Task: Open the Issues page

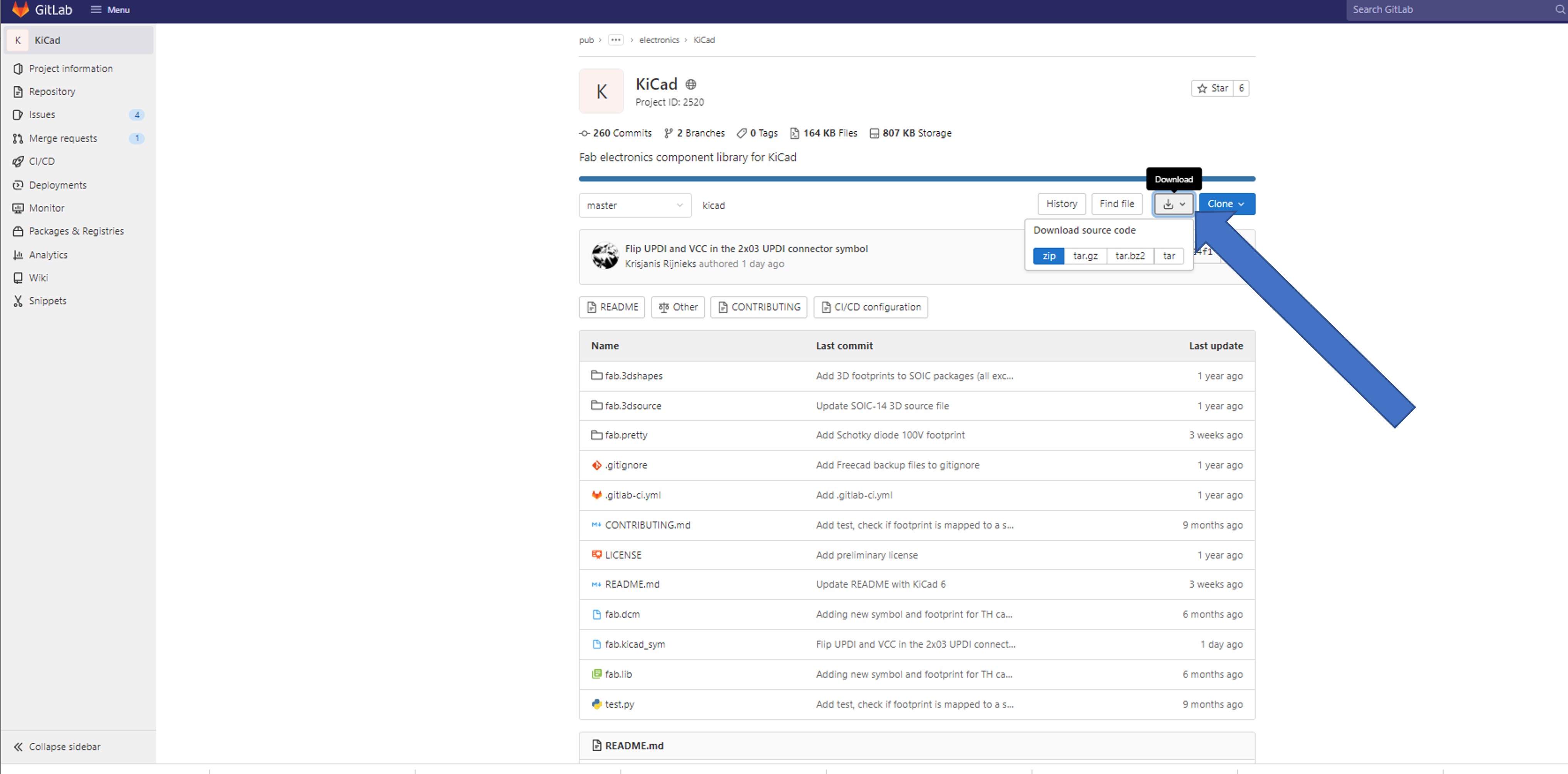Action: pyautogui.click(x=42, y=114)
